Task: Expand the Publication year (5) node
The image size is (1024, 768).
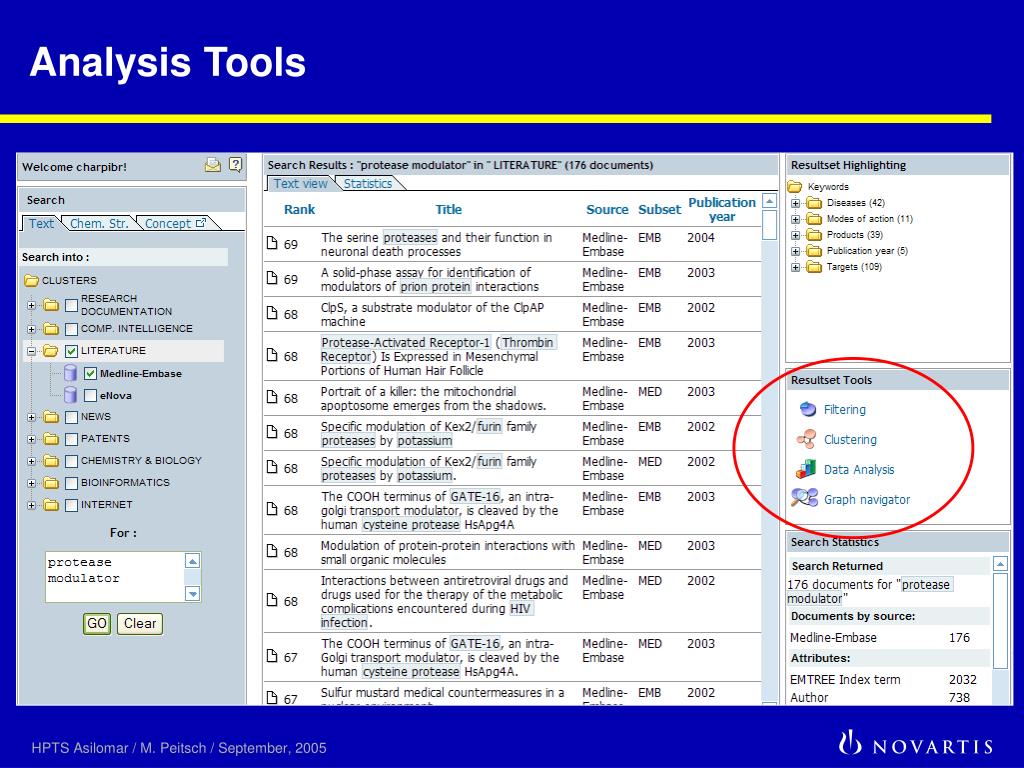Action: (x=795, y=251)
